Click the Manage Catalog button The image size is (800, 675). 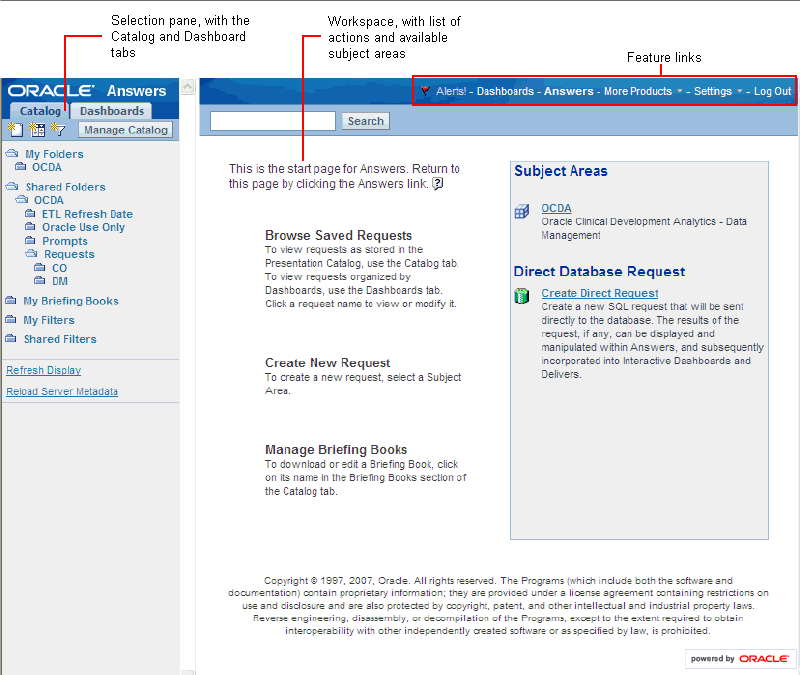(x=126, y=130)
